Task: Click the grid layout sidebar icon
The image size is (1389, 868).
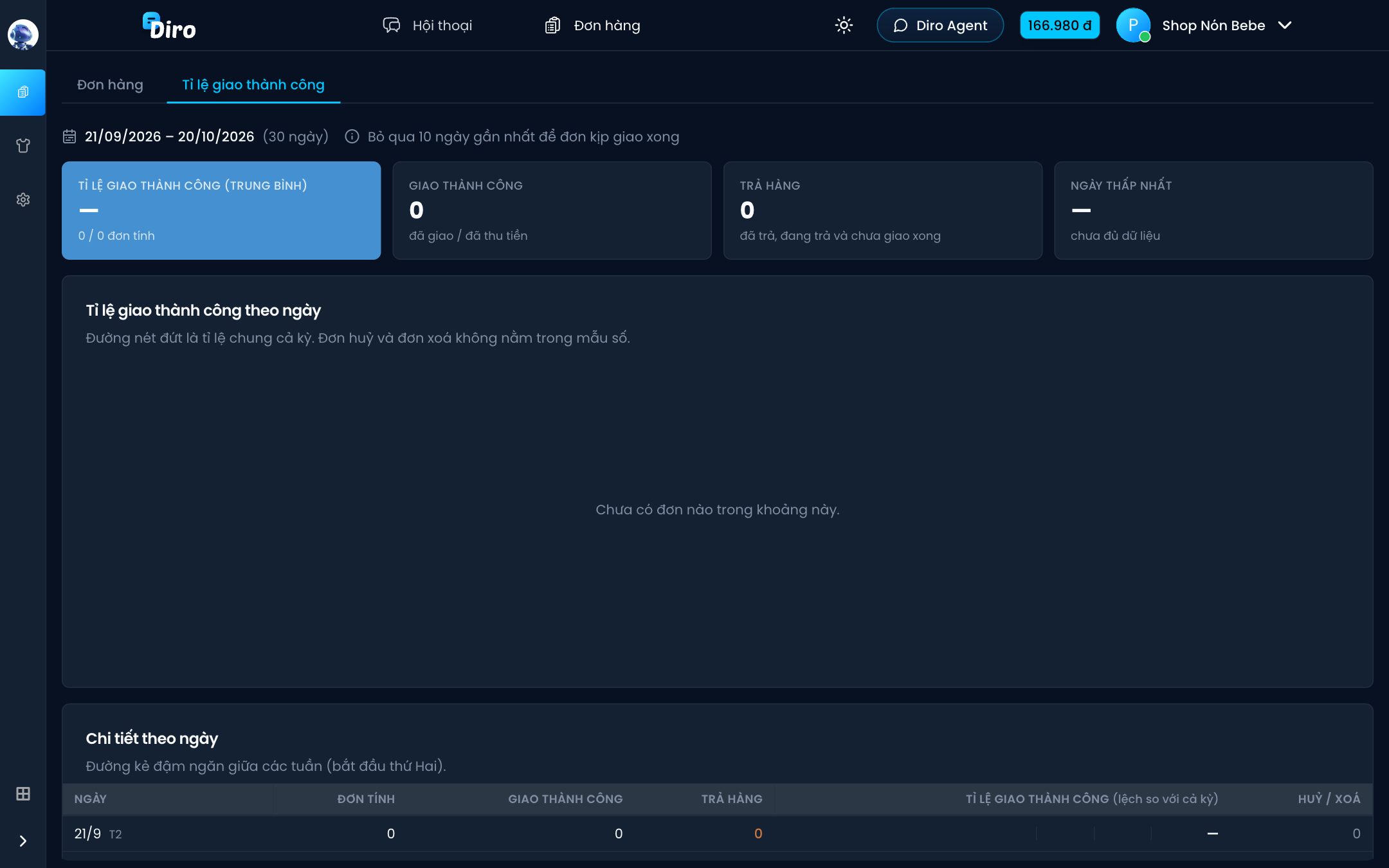Action: point(23,793)
